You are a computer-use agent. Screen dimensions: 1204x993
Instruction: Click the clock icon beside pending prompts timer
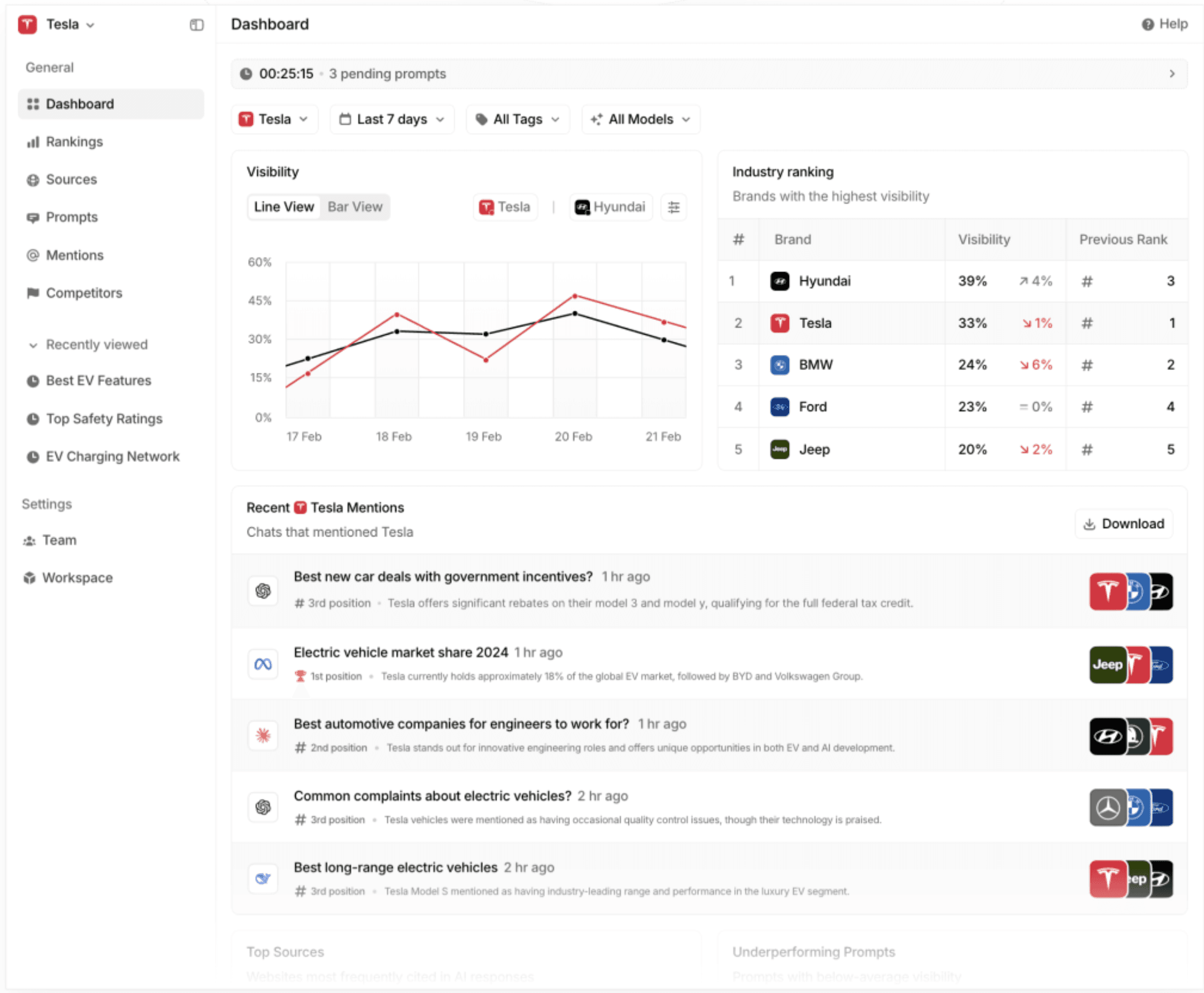(246, 74)
